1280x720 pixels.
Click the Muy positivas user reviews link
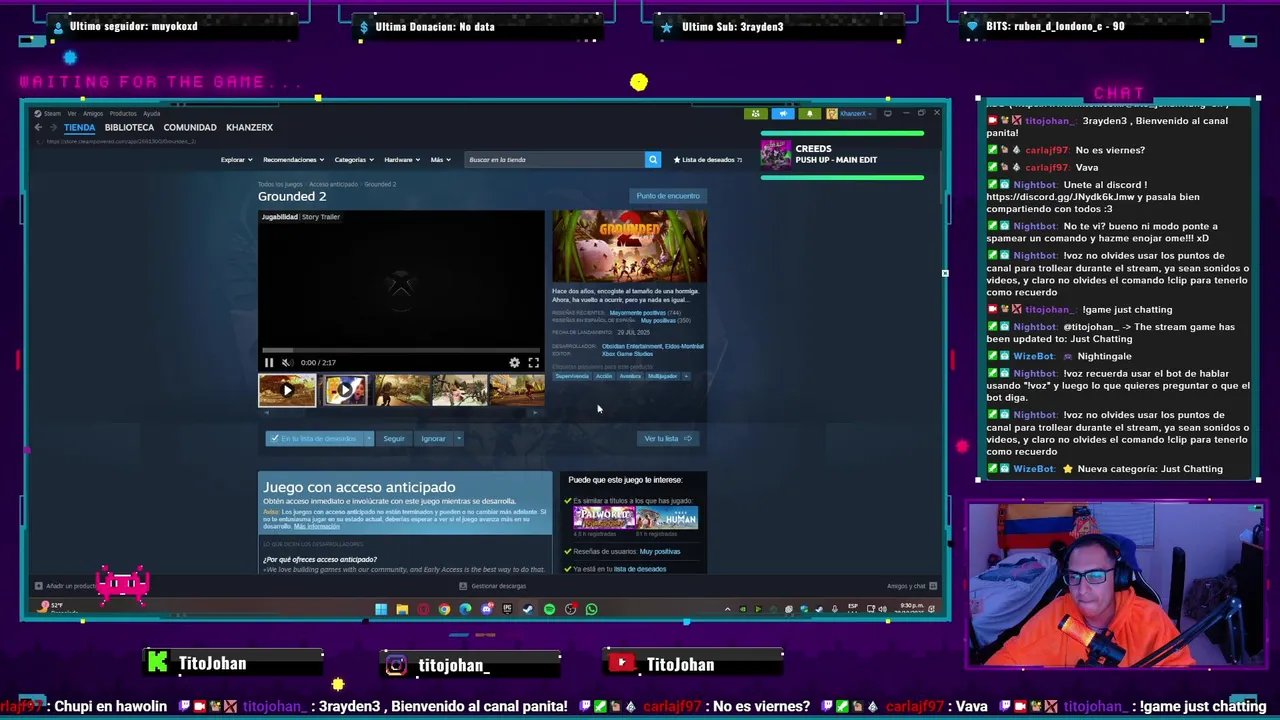coord(659,551)
